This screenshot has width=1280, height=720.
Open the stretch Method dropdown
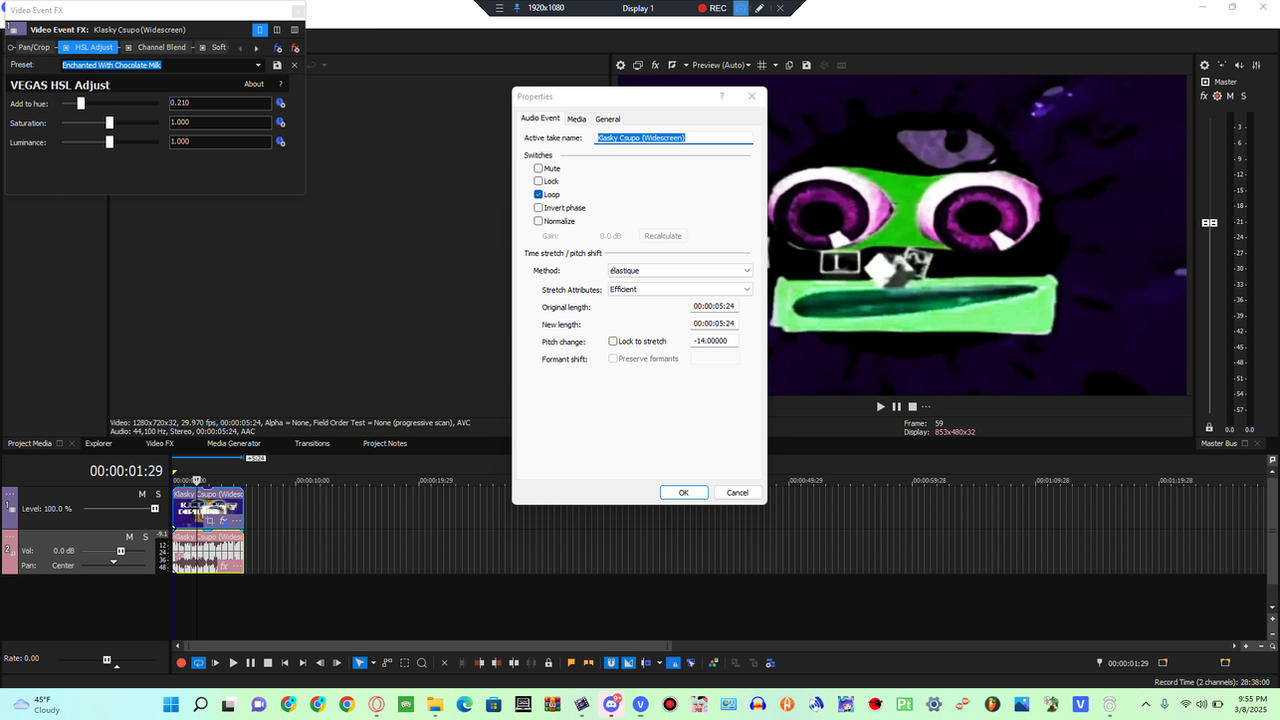click(680, 270)
